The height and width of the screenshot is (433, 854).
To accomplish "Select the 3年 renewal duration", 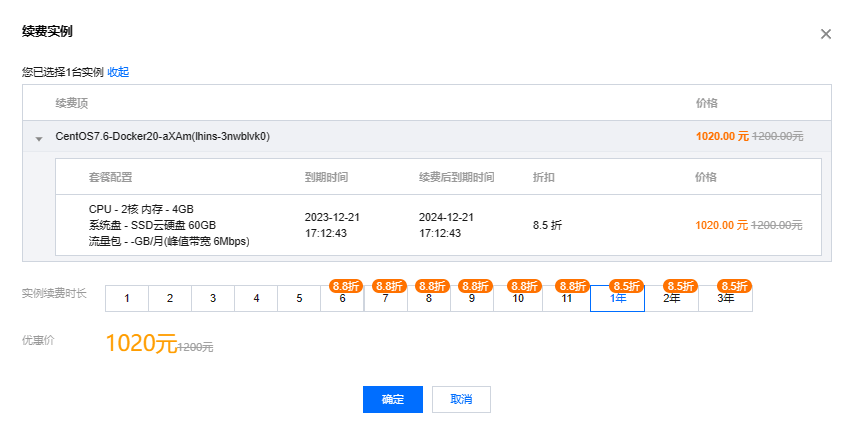I will pyautogui.click(x=725, y=298).
